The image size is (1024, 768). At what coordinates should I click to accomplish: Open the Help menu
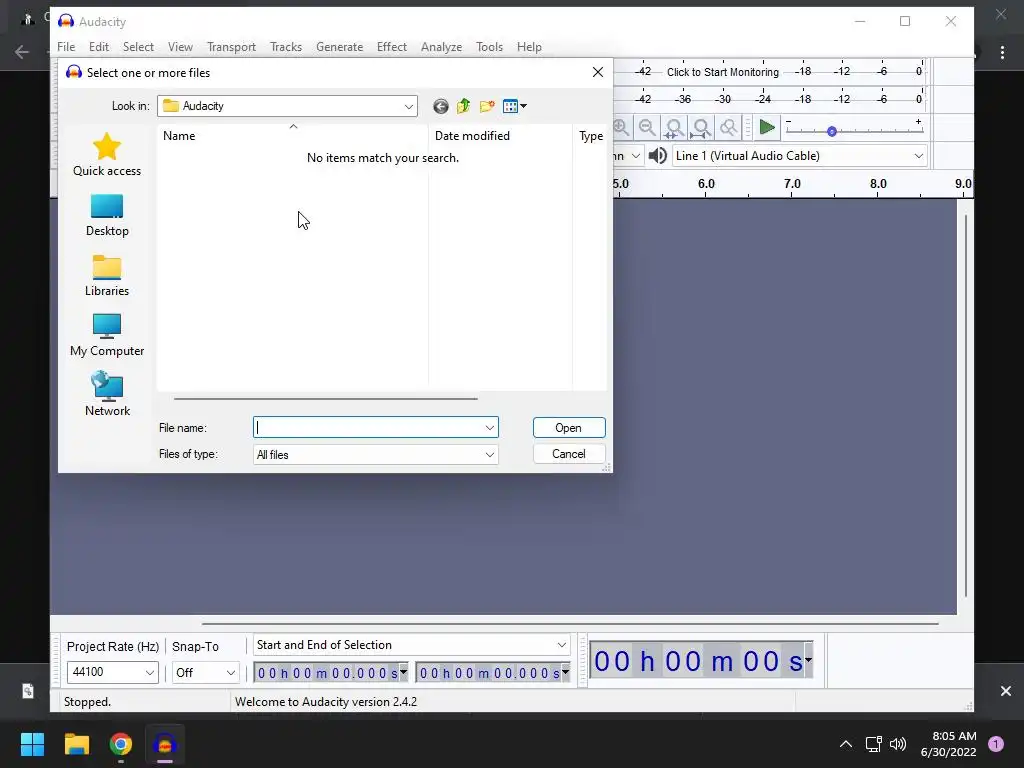coord(529,47)
